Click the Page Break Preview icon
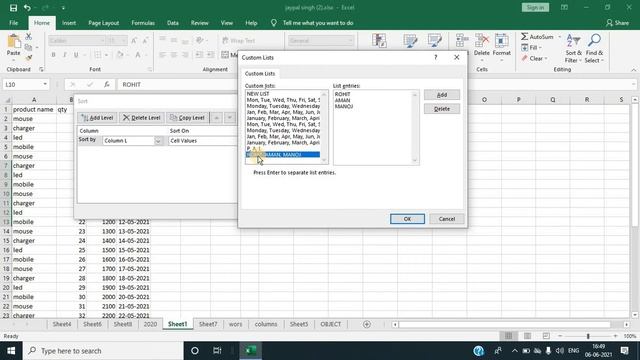 (546, 336)
